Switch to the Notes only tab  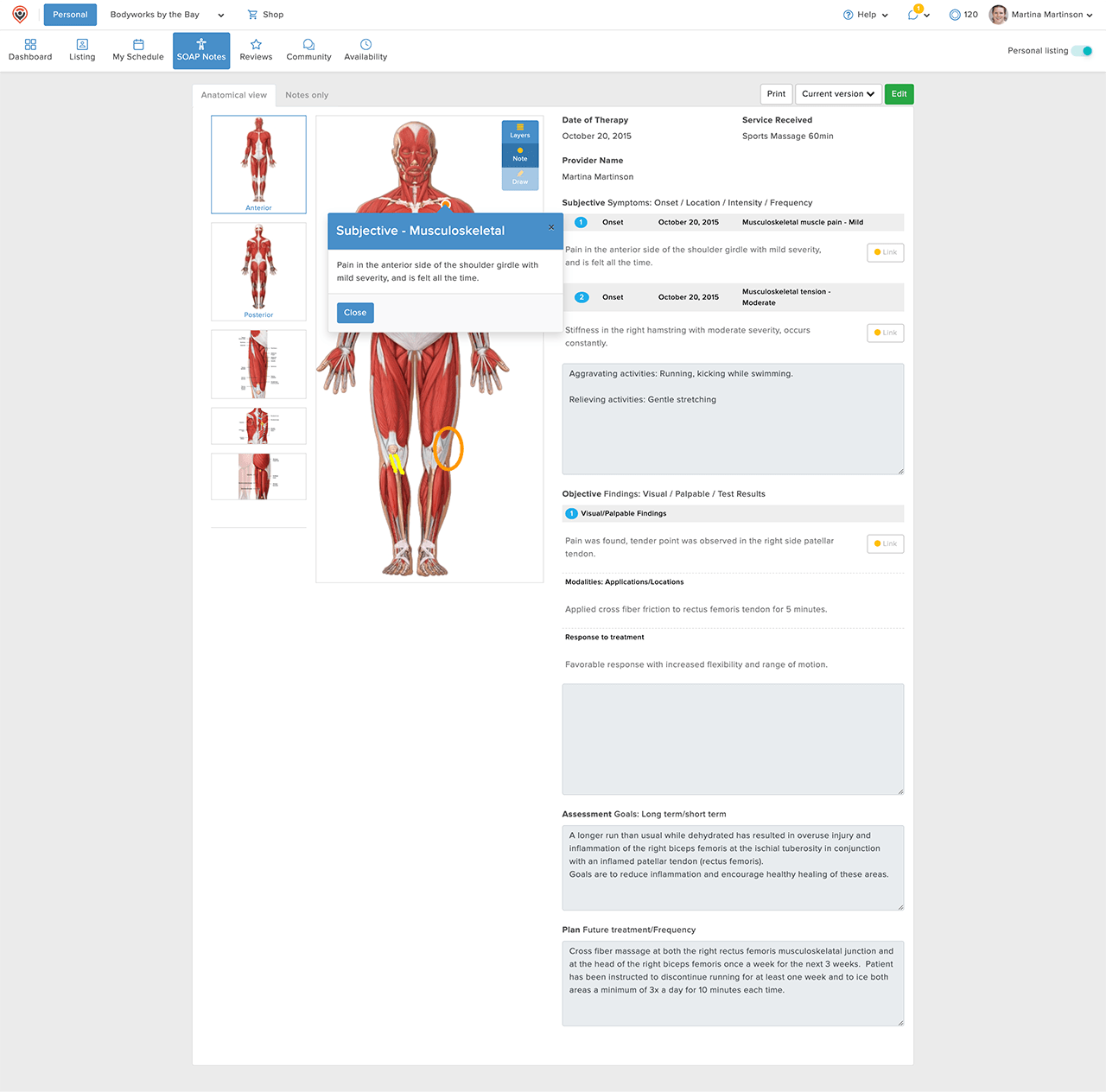click(307, 95)
